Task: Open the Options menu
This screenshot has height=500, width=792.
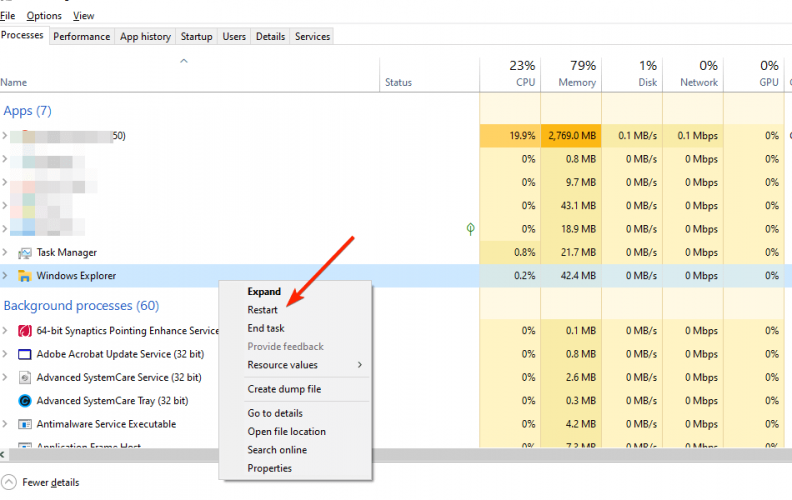Action: (44, 16)
